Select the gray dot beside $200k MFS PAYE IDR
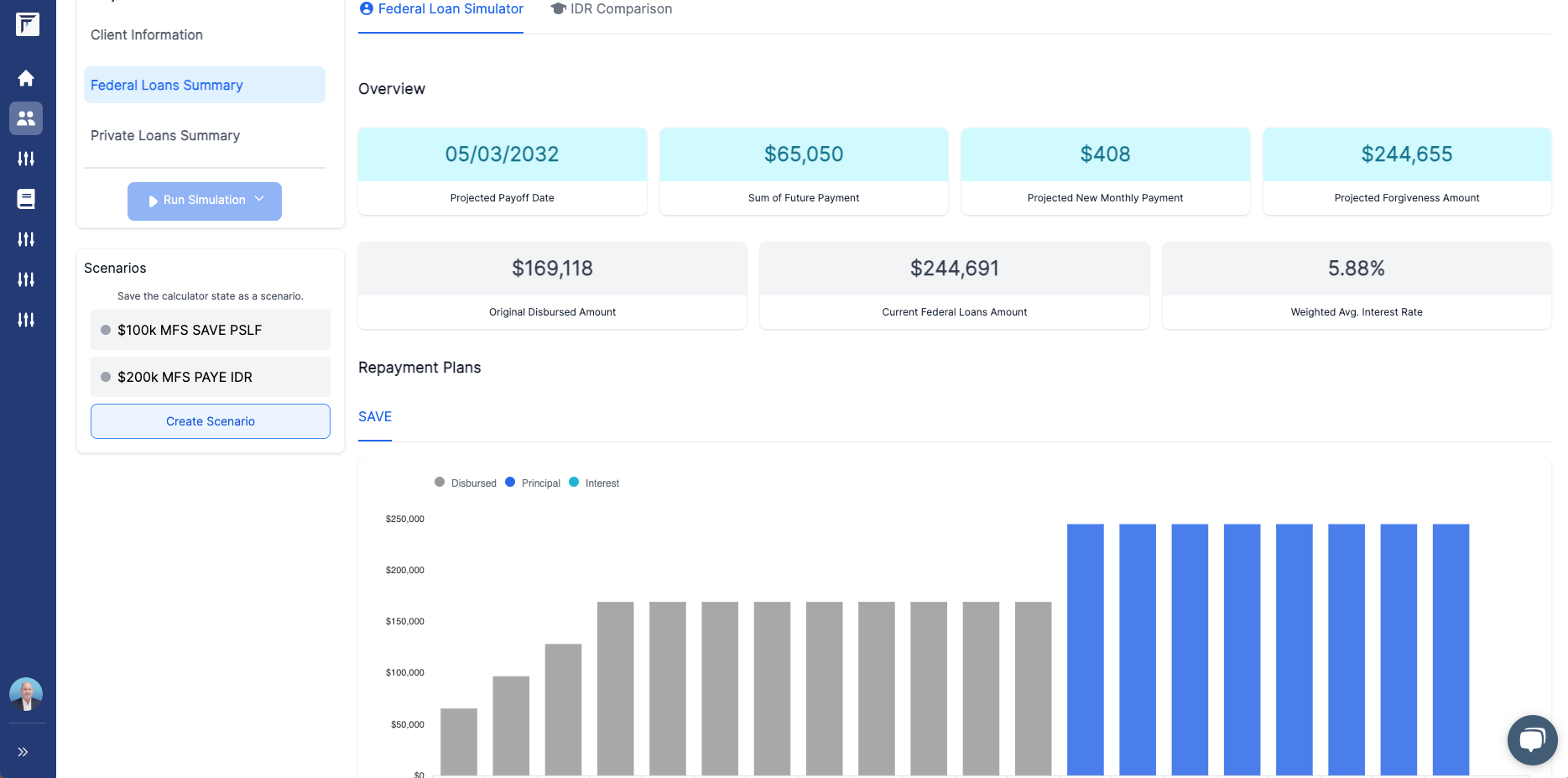Viewport: 1568px width, 778px height. click(x=106, y=377)
